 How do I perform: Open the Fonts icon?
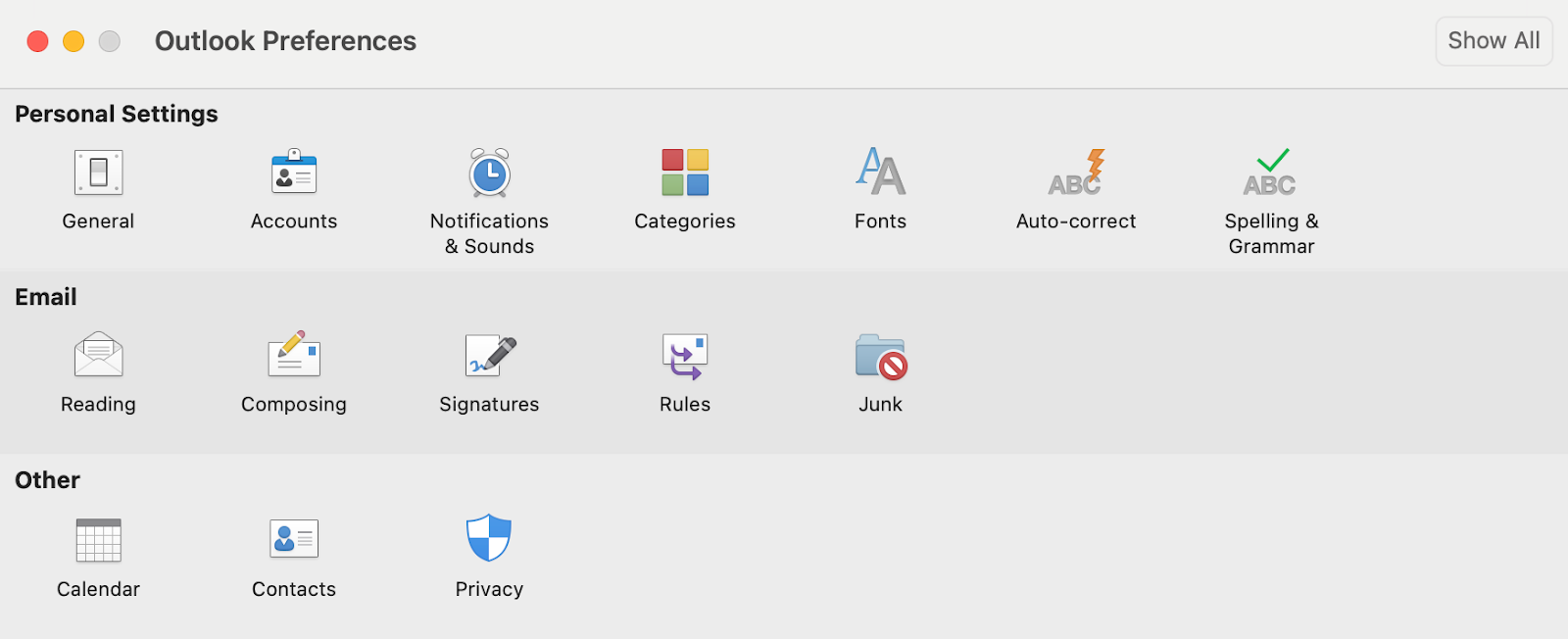880,172
